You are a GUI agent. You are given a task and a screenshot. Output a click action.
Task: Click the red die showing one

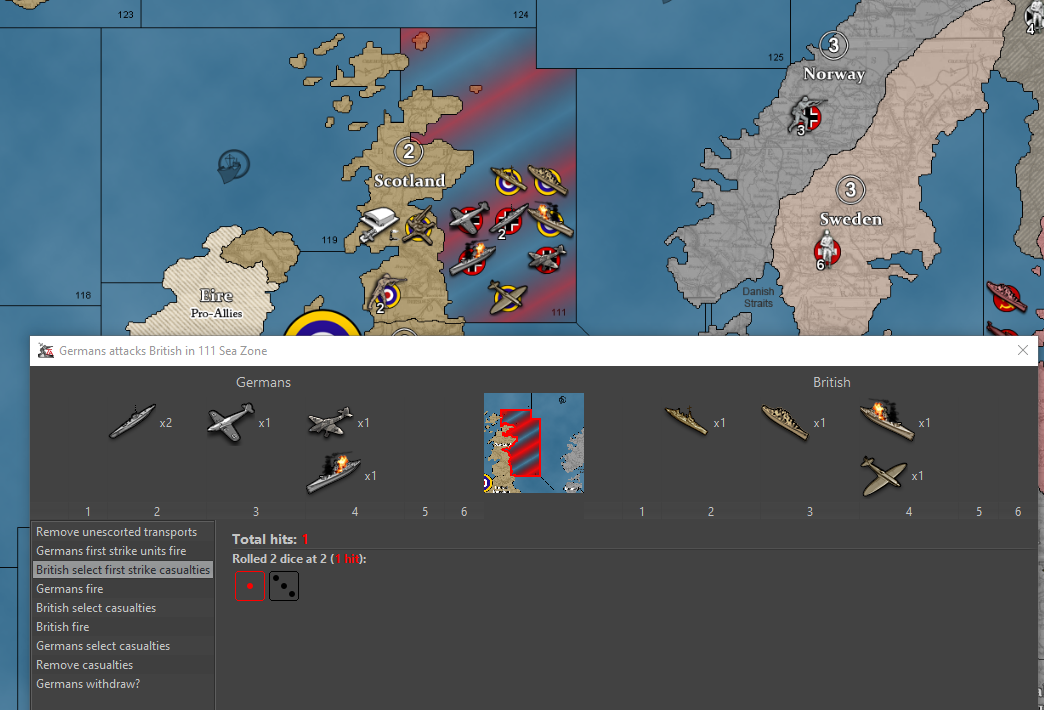(x=250, y=586)
